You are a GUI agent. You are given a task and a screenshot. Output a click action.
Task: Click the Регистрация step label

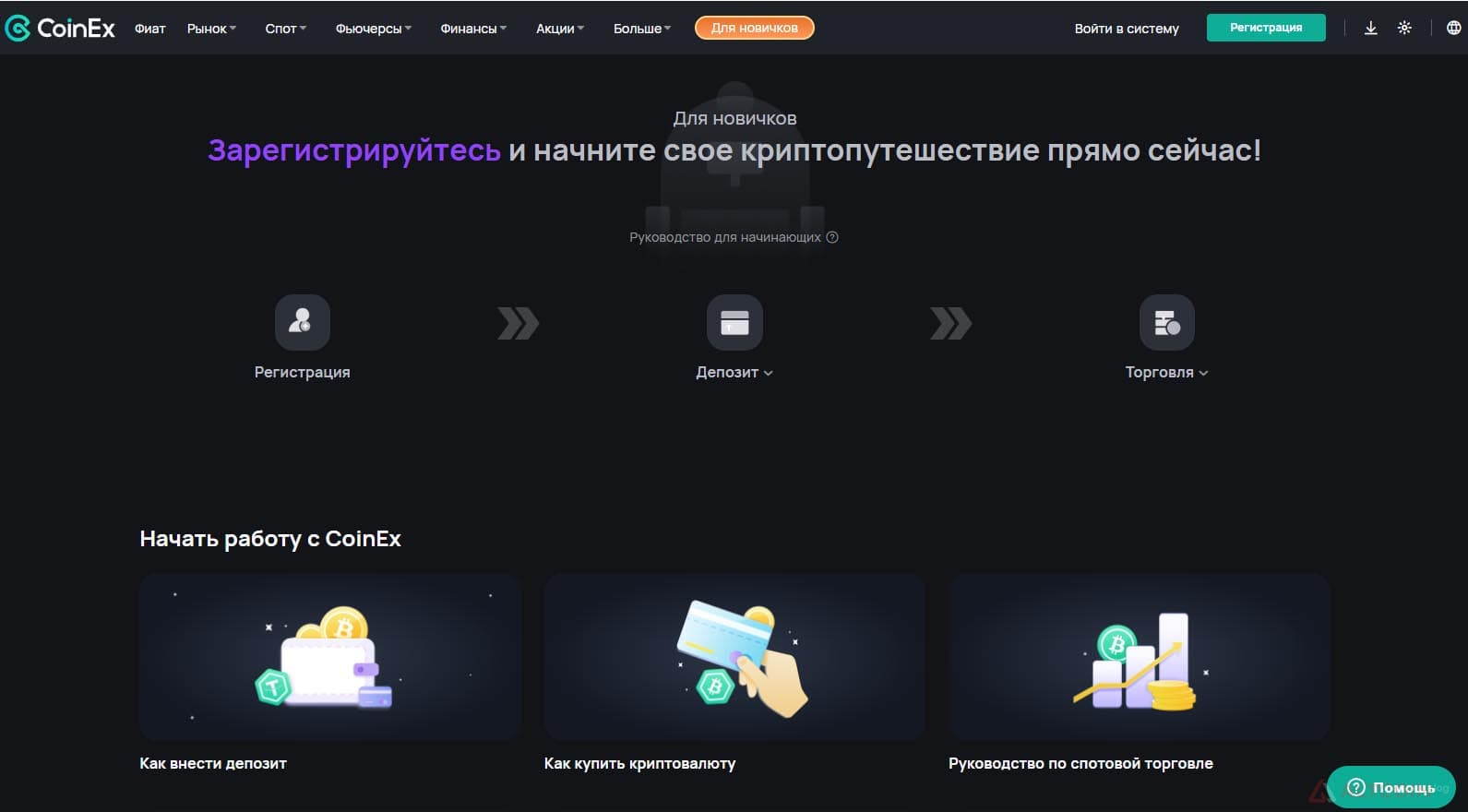pos(302,372)
